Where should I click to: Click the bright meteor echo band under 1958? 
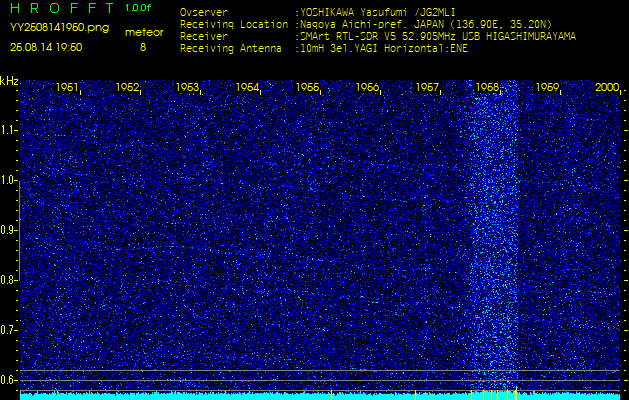[x=493, y=237]
